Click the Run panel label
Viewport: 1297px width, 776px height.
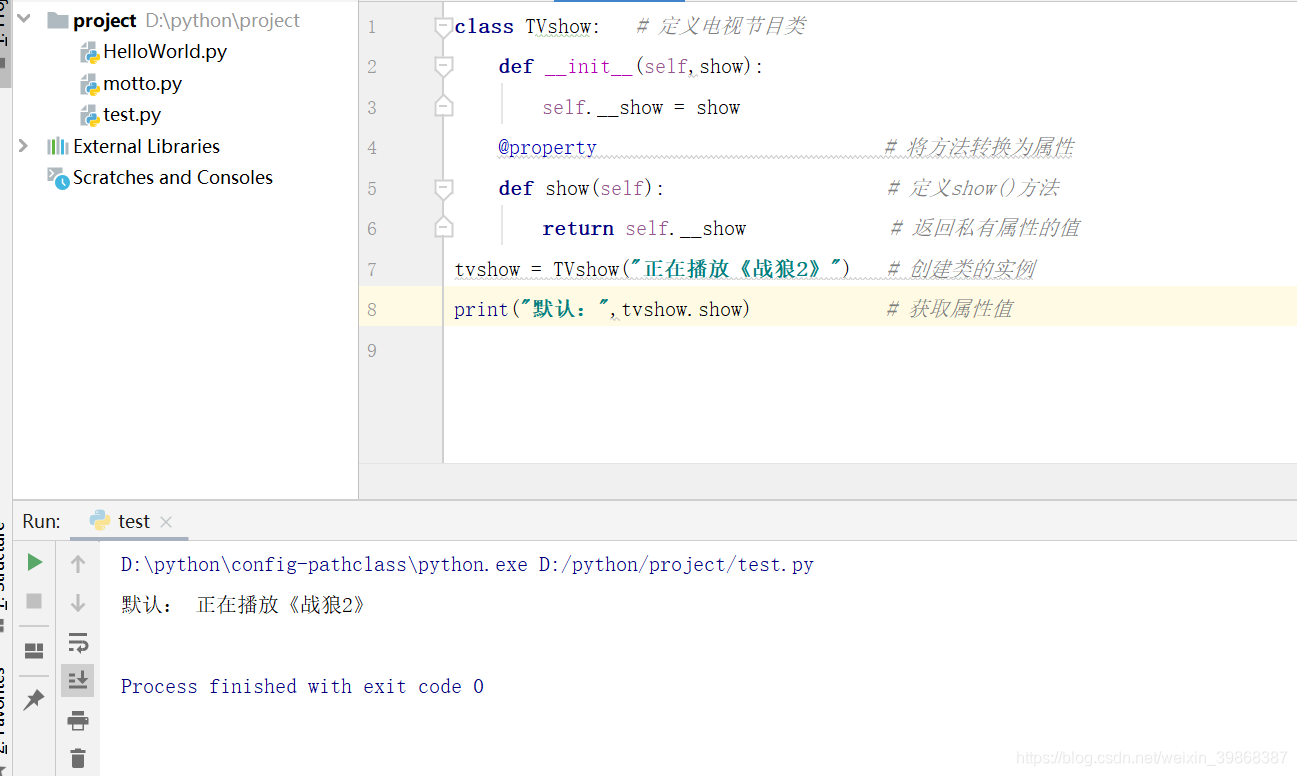coord(41,521)
